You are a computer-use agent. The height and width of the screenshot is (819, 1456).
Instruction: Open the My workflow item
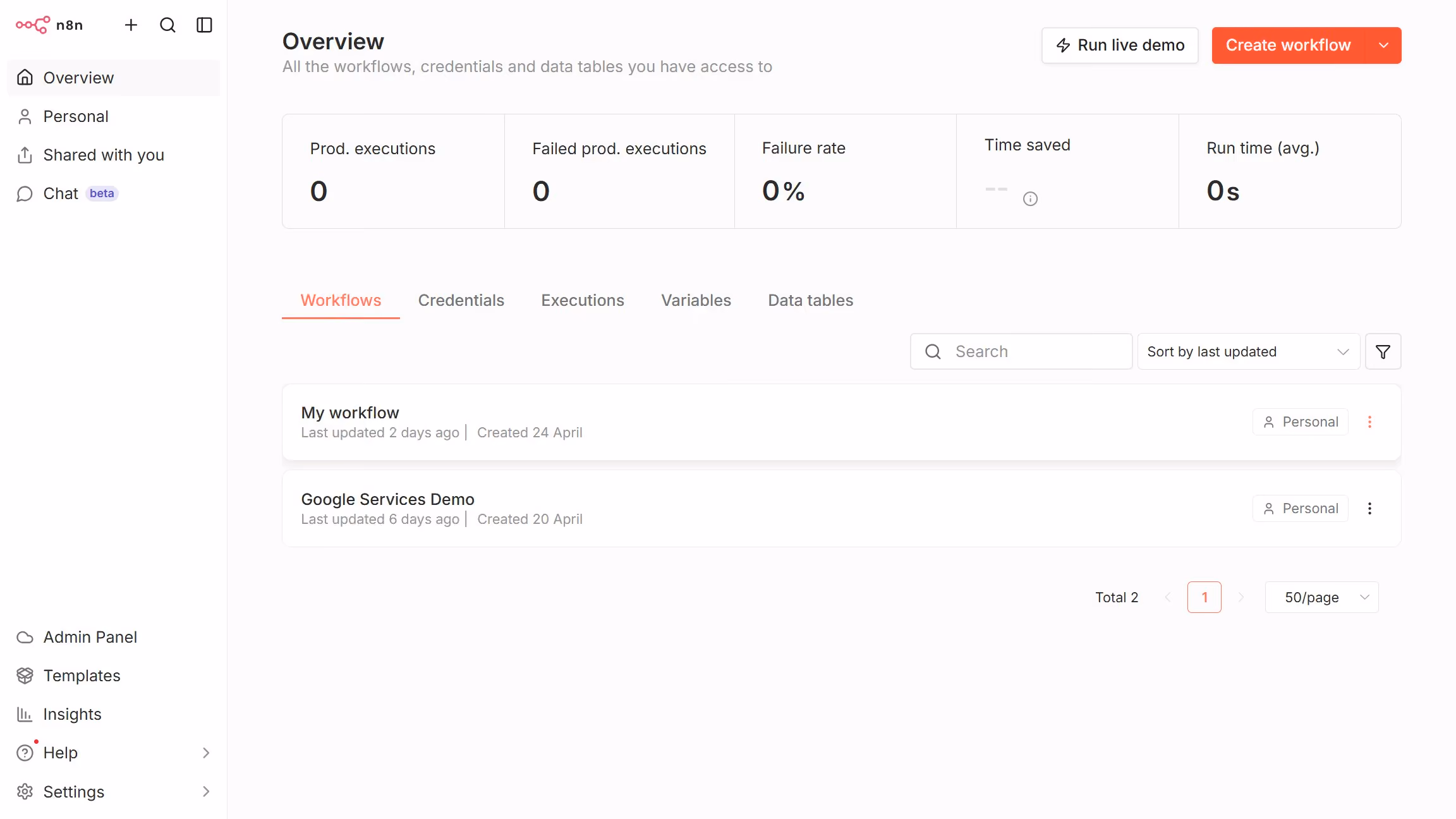click(842, 422)
